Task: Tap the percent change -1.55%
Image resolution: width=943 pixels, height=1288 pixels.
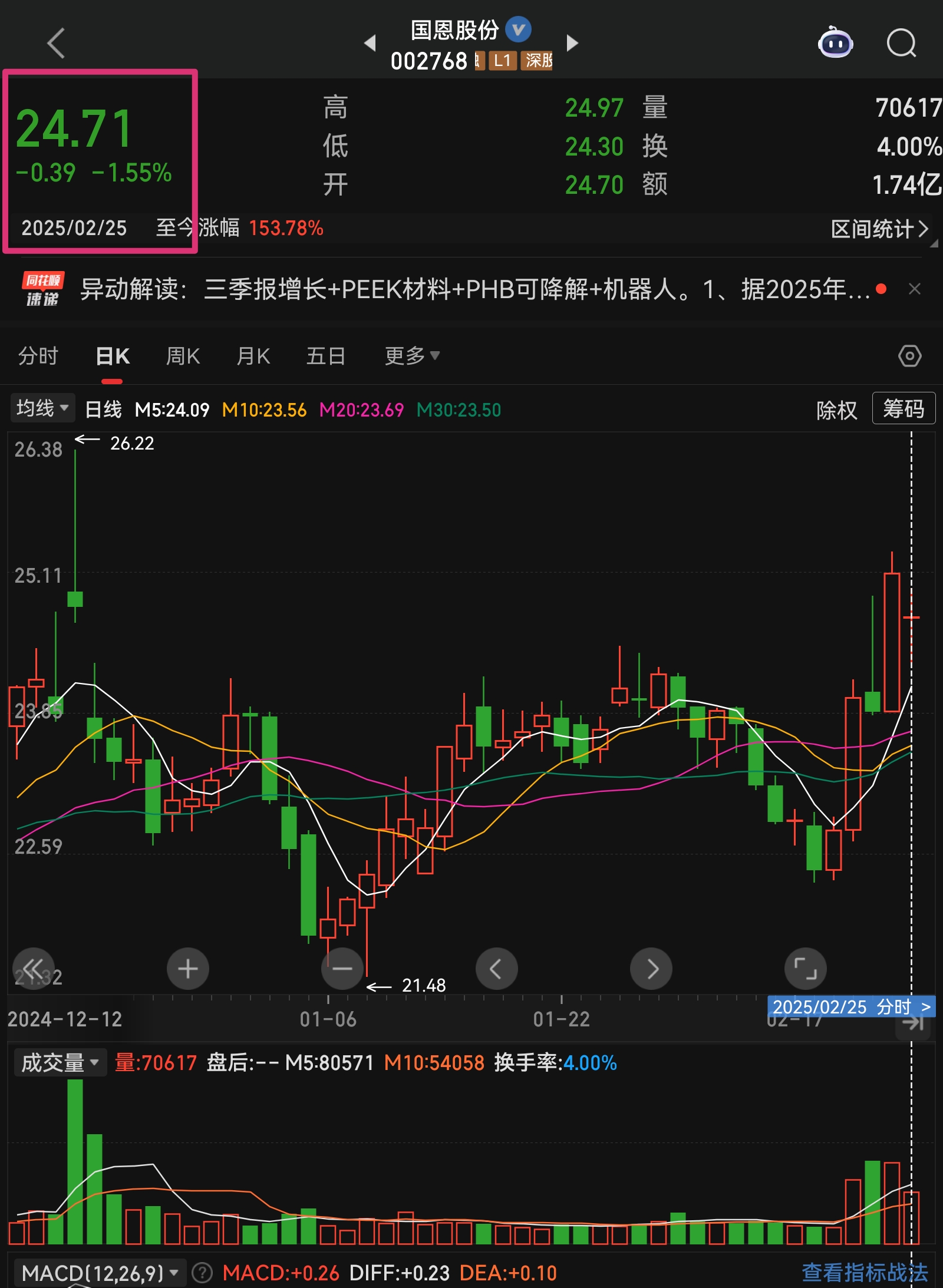Action: (x=131, y=173)
